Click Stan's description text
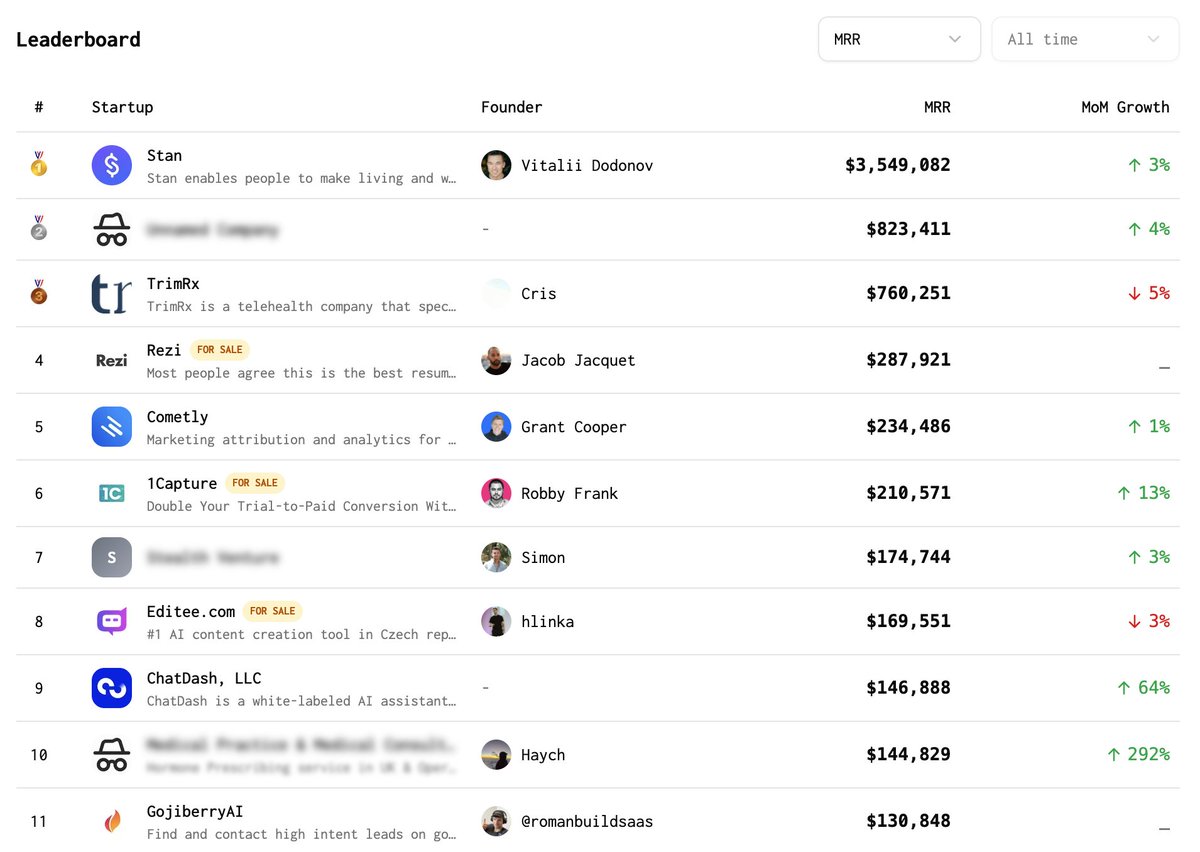This screenshot has height=852, width=1200. tap(302, 178)
